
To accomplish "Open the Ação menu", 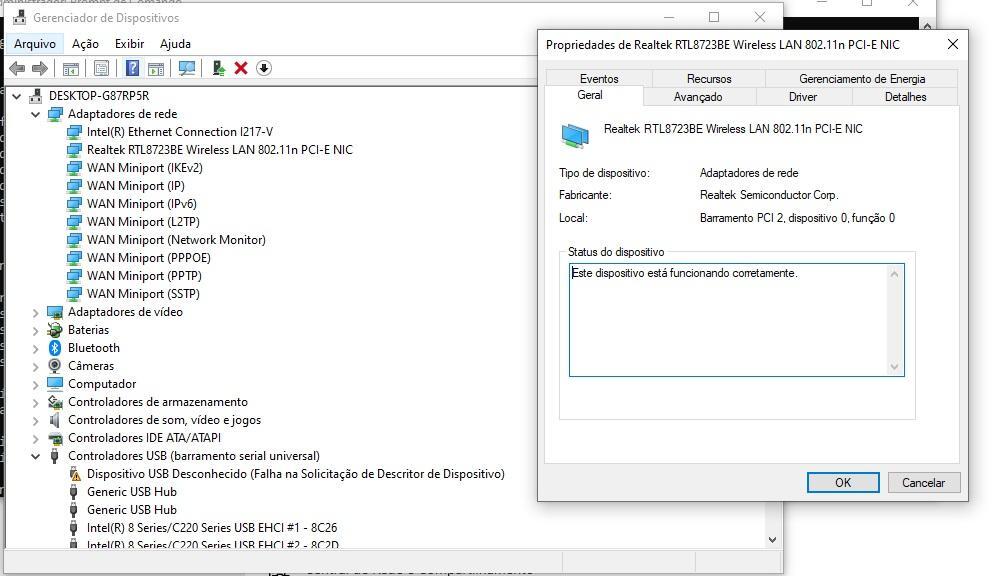I will [x=85, y=44].
